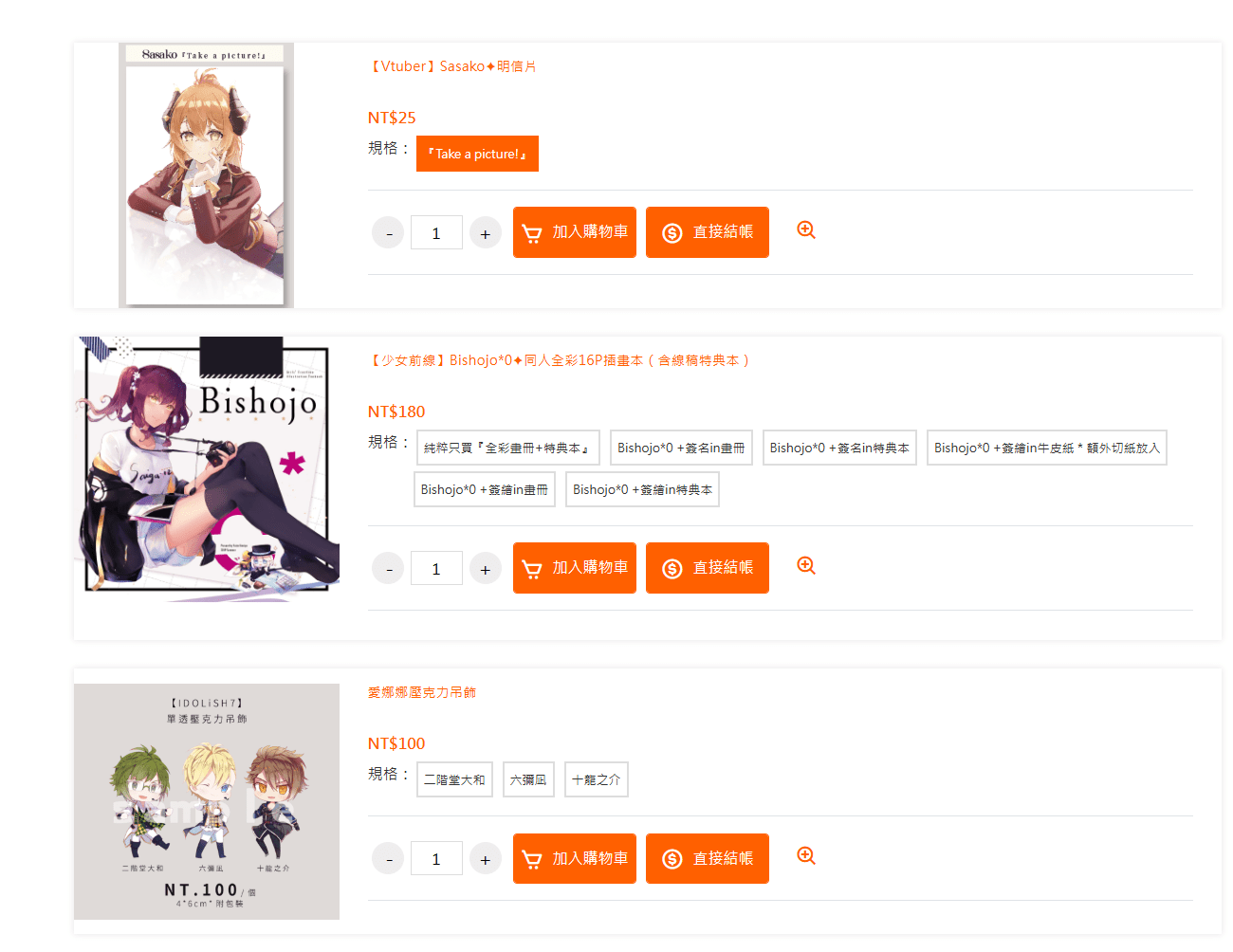Increase quantity of 愛娜娜壓克力吊飾

(x=485, y=859)
